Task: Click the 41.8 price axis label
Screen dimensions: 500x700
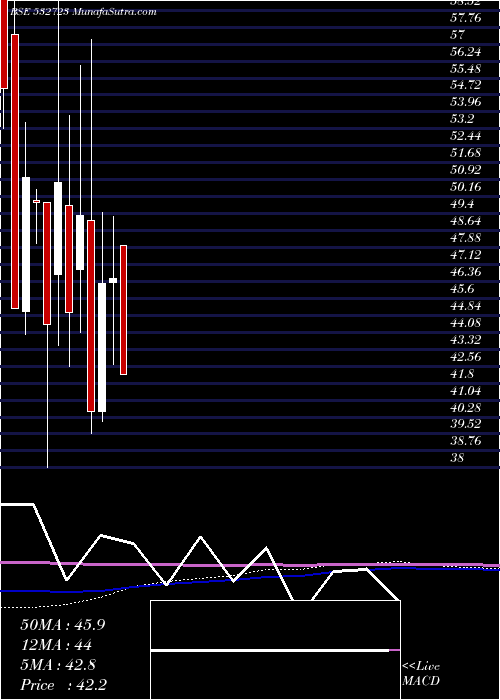Action: click(x=463, y=374)
